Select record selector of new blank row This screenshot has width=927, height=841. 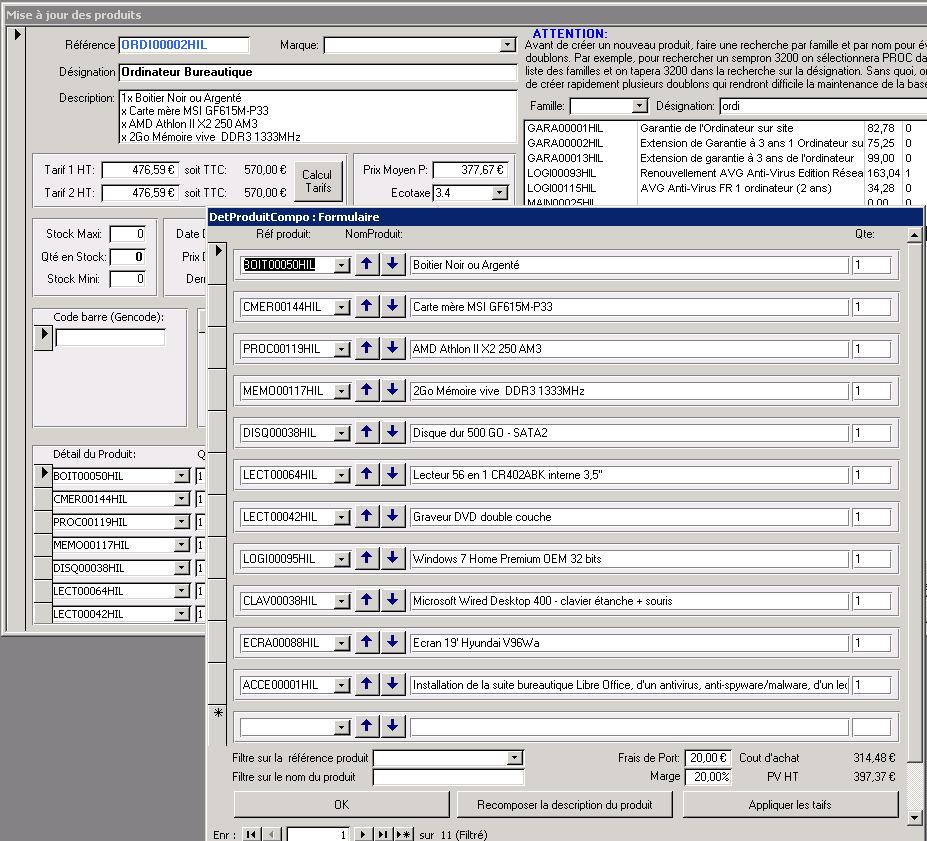pyautogui.click(x=218, y=725)
